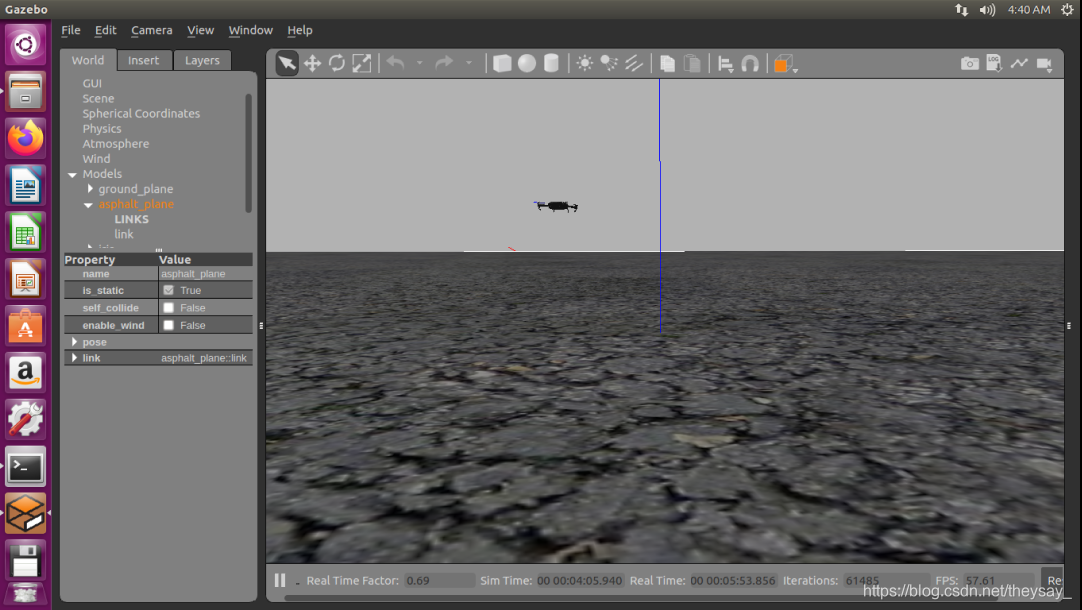Toggle the is_static checkbox
The image size is (1082, 610).
point(168,290)
